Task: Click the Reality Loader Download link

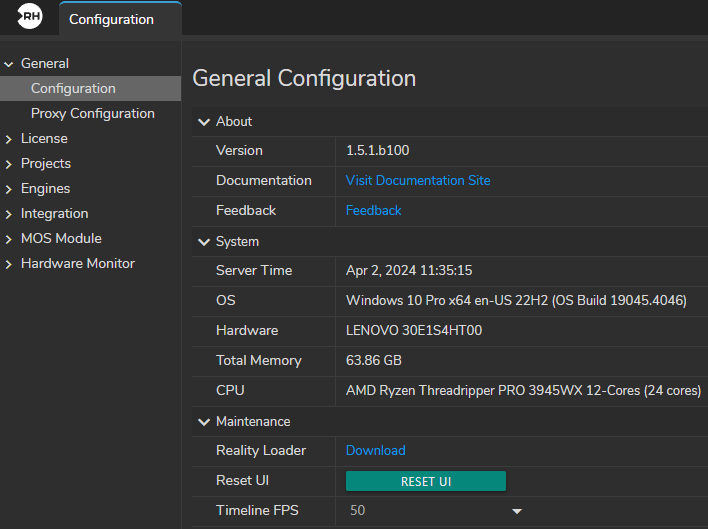Action: (x=375, y=451)
